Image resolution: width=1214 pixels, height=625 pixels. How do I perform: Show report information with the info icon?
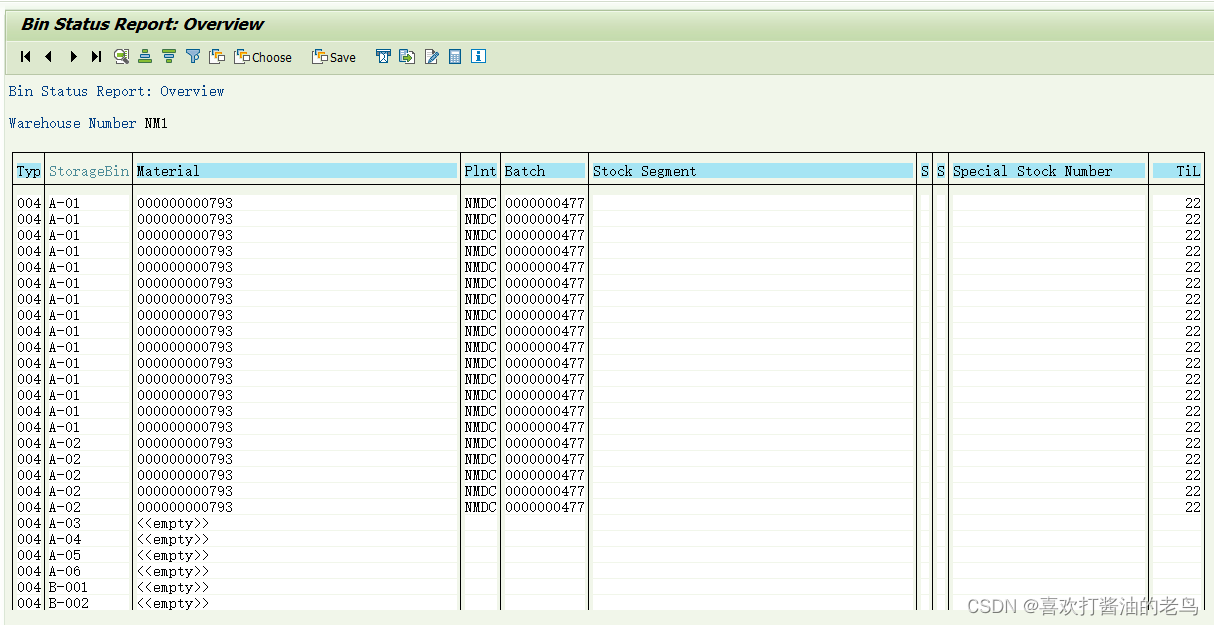coord(478,57)
